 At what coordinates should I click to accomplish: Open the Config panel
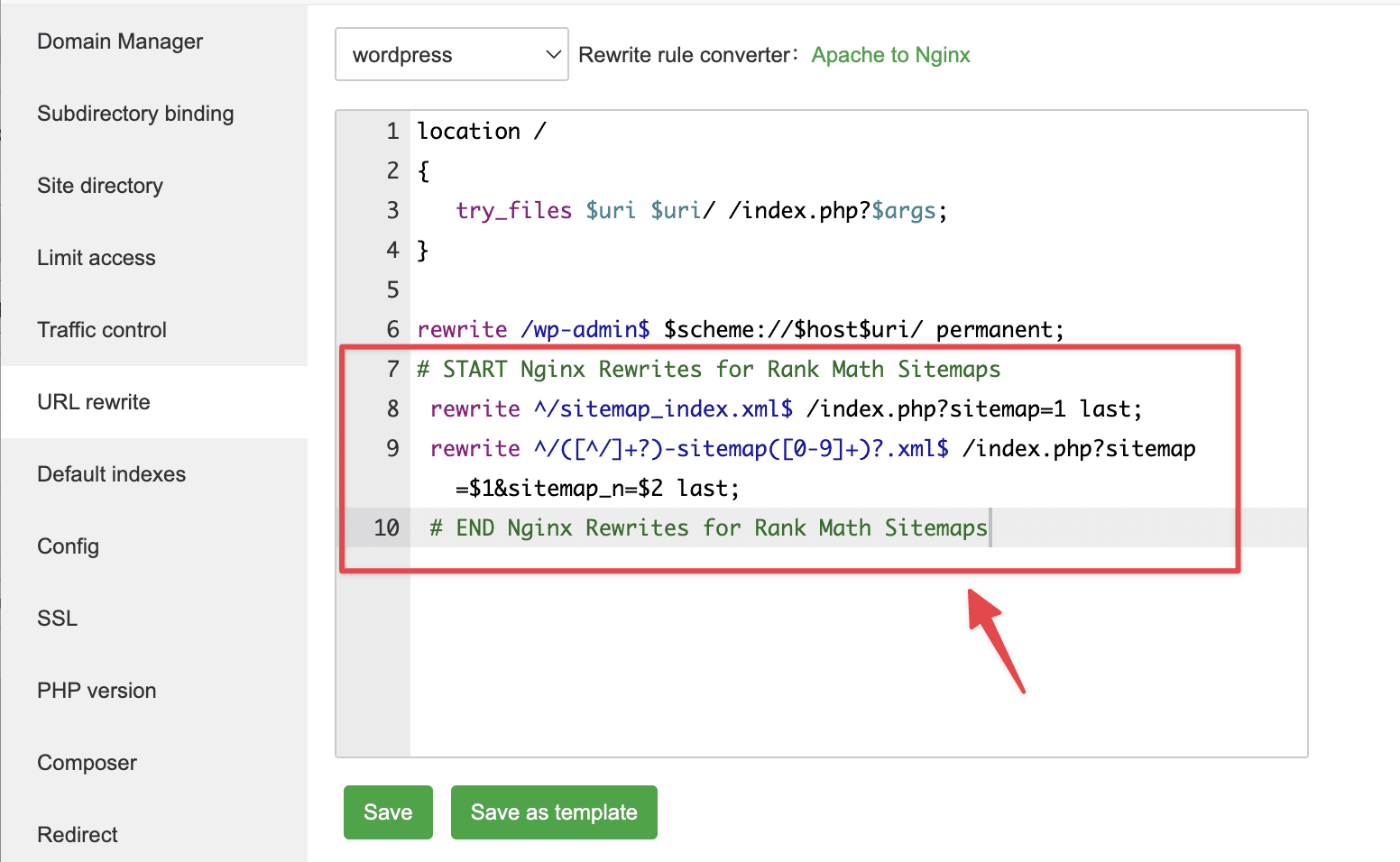(x=68, y=546)
